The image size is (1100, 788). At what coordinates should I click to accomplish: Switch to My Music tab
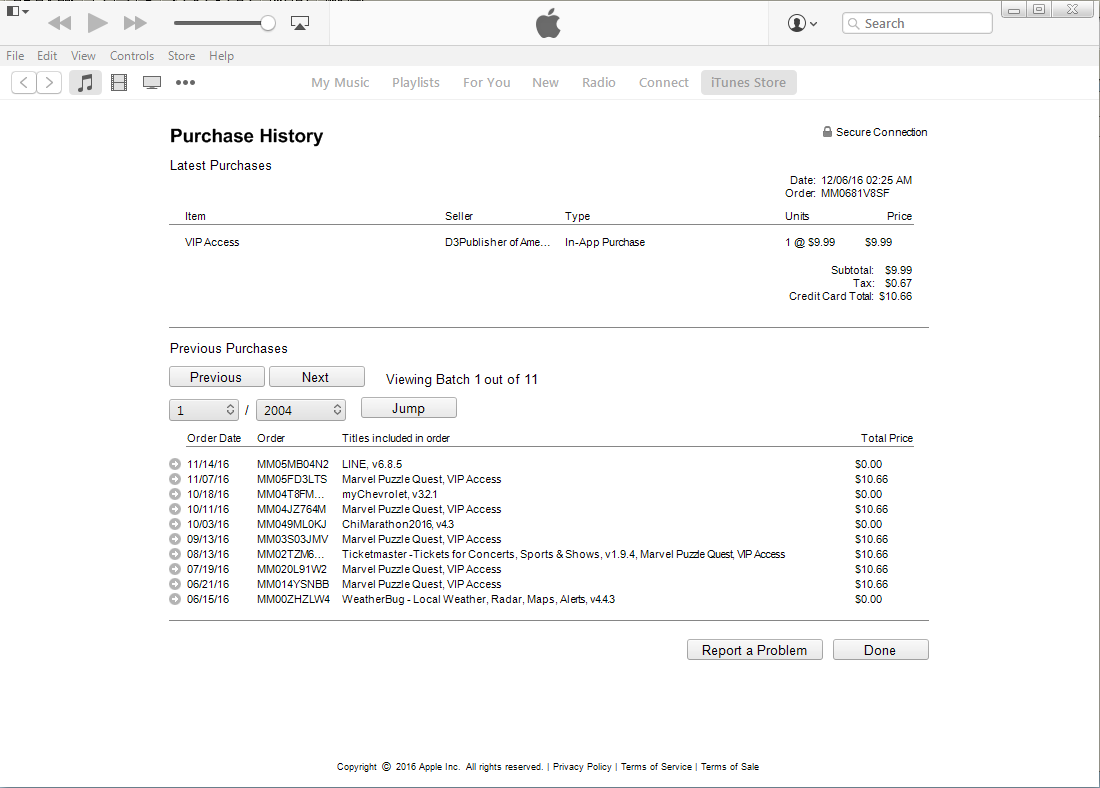[x=340, y=83]
